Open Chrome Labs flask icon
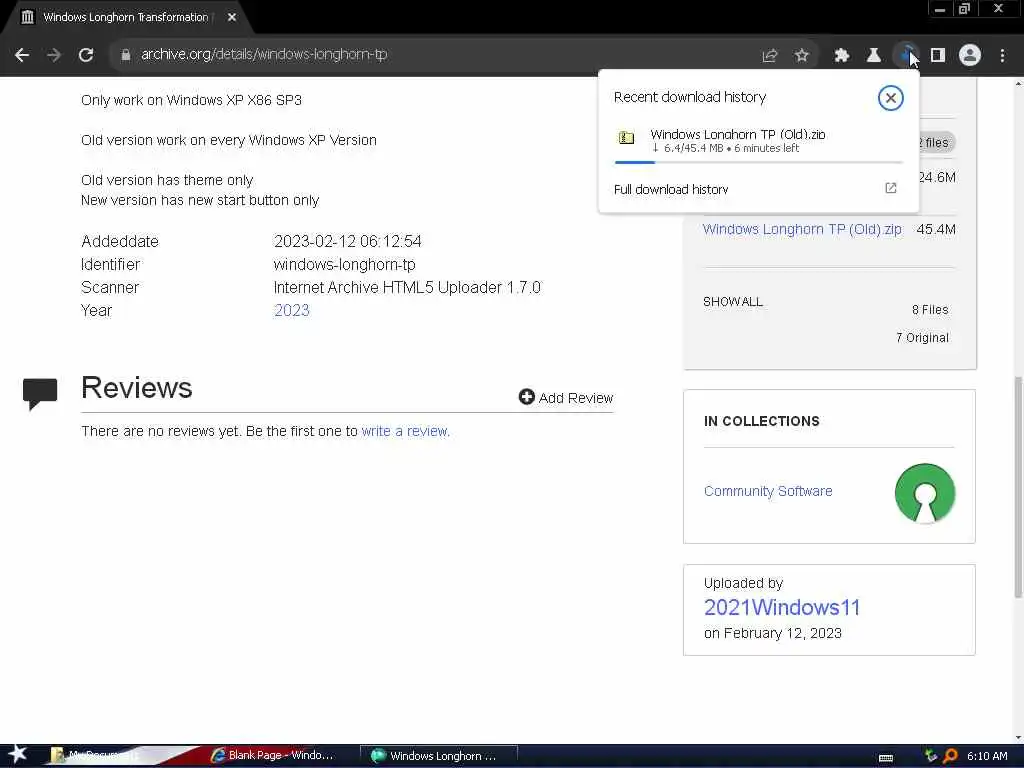 point(874,56)
